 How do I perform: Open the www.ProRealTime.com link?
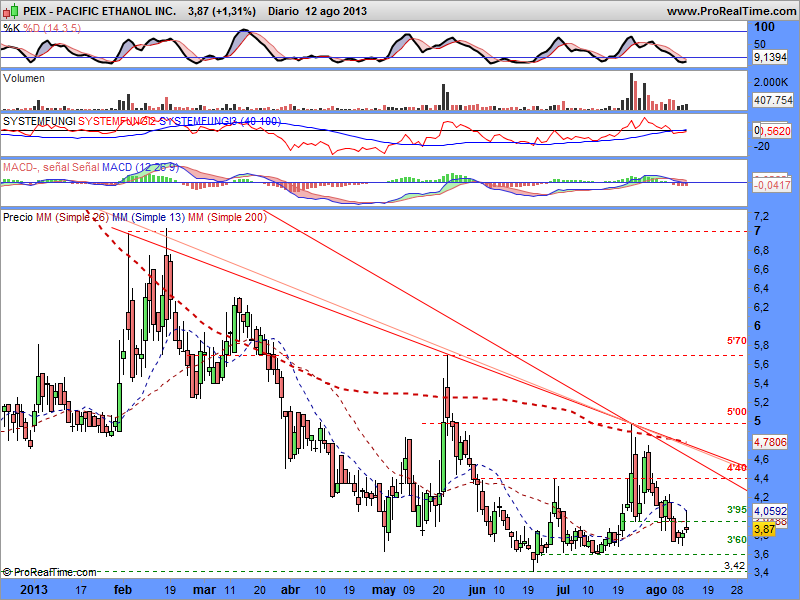pos(731,11)
